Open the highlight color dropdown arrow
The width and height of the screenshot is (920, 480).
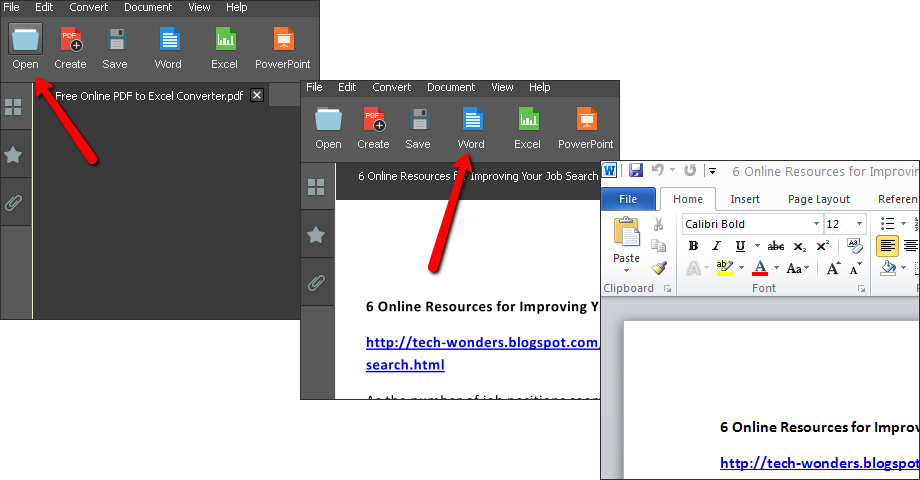[x=741, y=268]
